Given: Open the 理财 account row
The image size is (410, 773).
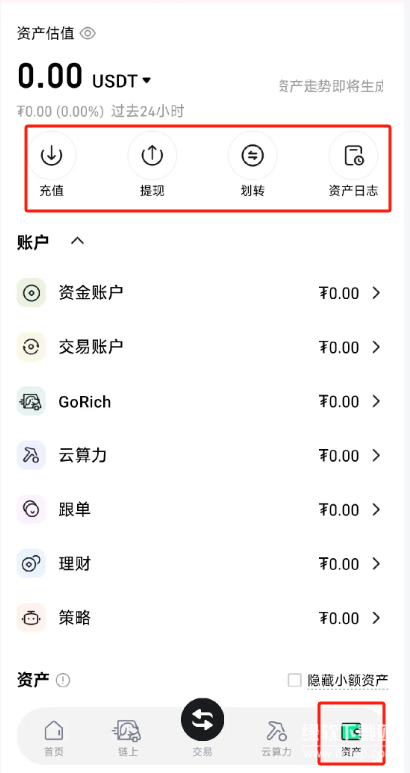Looking at the screenshot, I should (x=200, y=563).
